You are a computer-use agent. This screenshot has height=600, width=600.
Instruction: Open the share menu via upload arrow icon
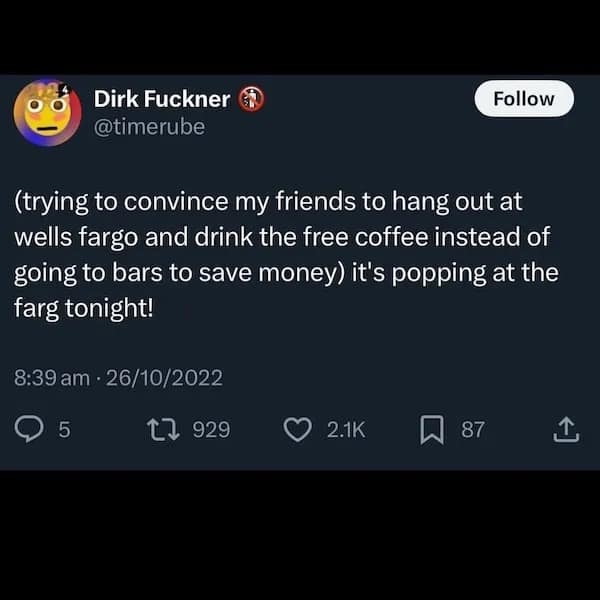[566, 429]
